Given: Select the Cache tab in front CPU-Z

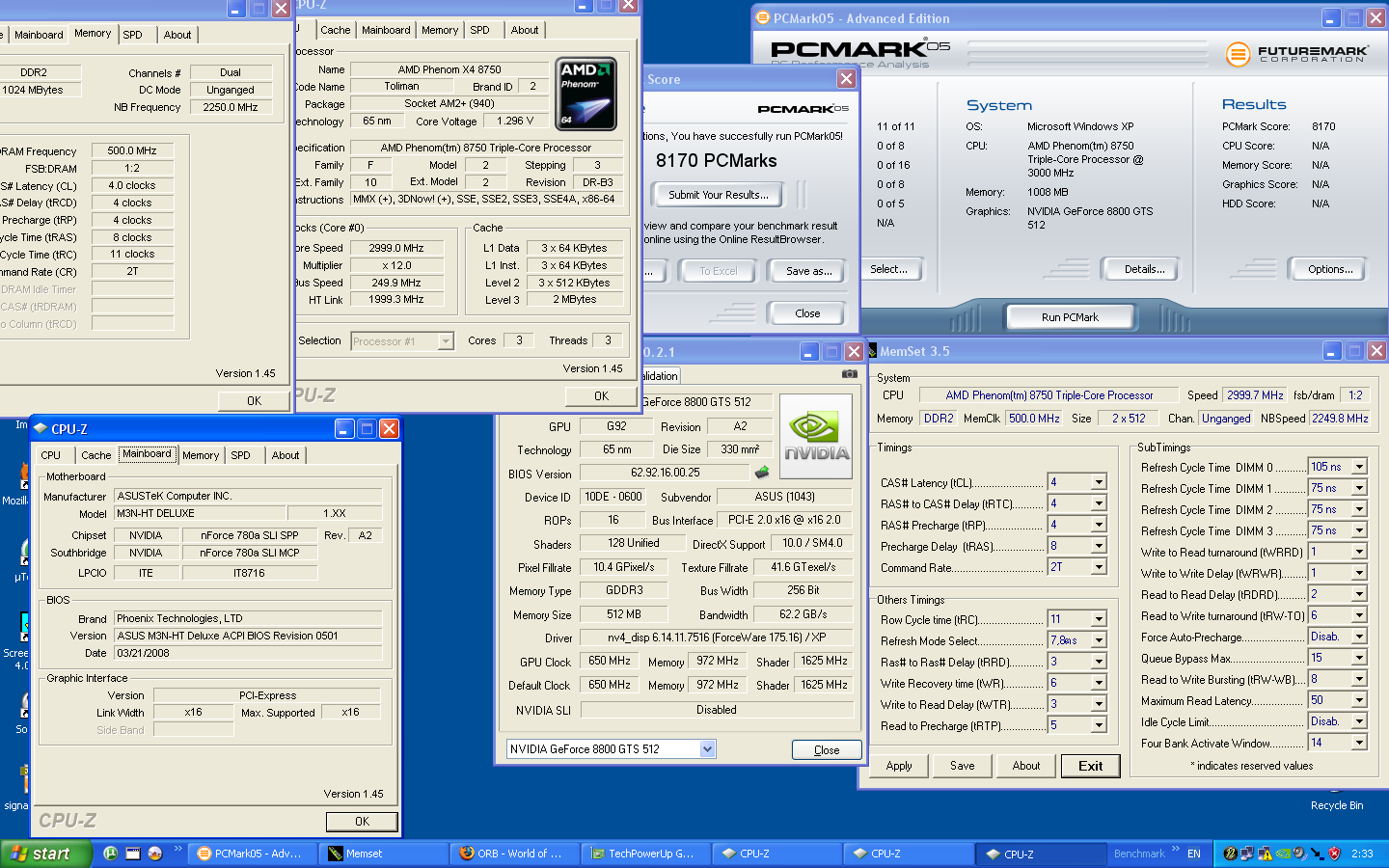Looking at the screenshot, I should click(95, 455).
